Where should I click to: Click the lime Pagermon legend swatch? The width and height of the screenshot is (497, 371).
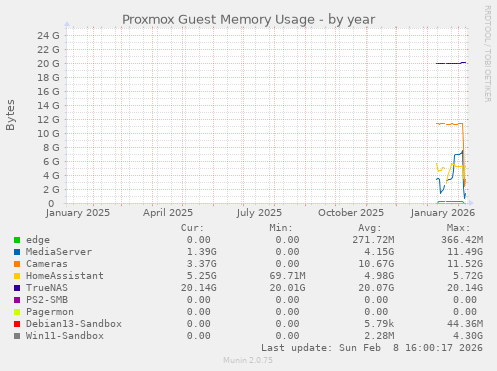point(17,312)
